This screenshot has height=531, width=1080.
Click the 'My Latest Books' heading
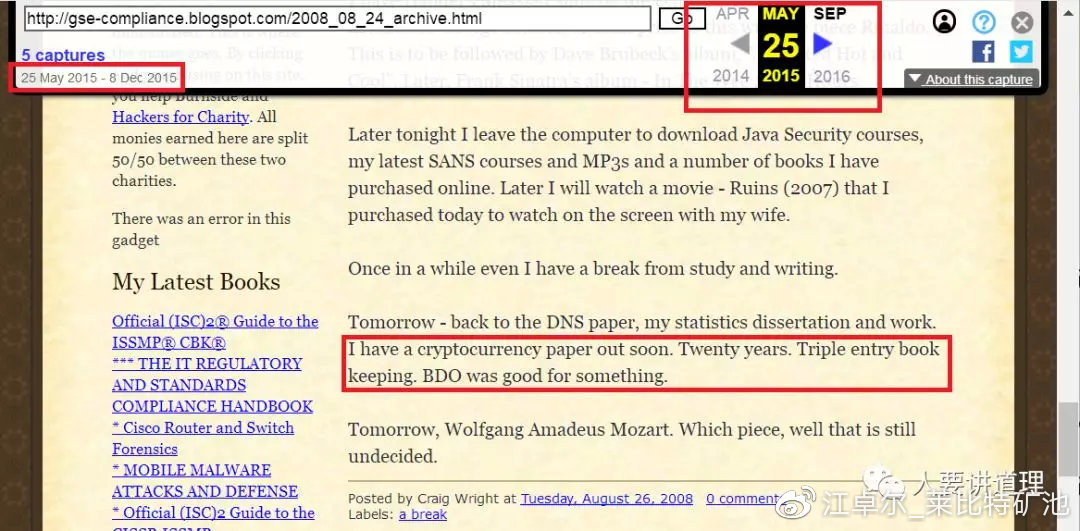(196, 282)
